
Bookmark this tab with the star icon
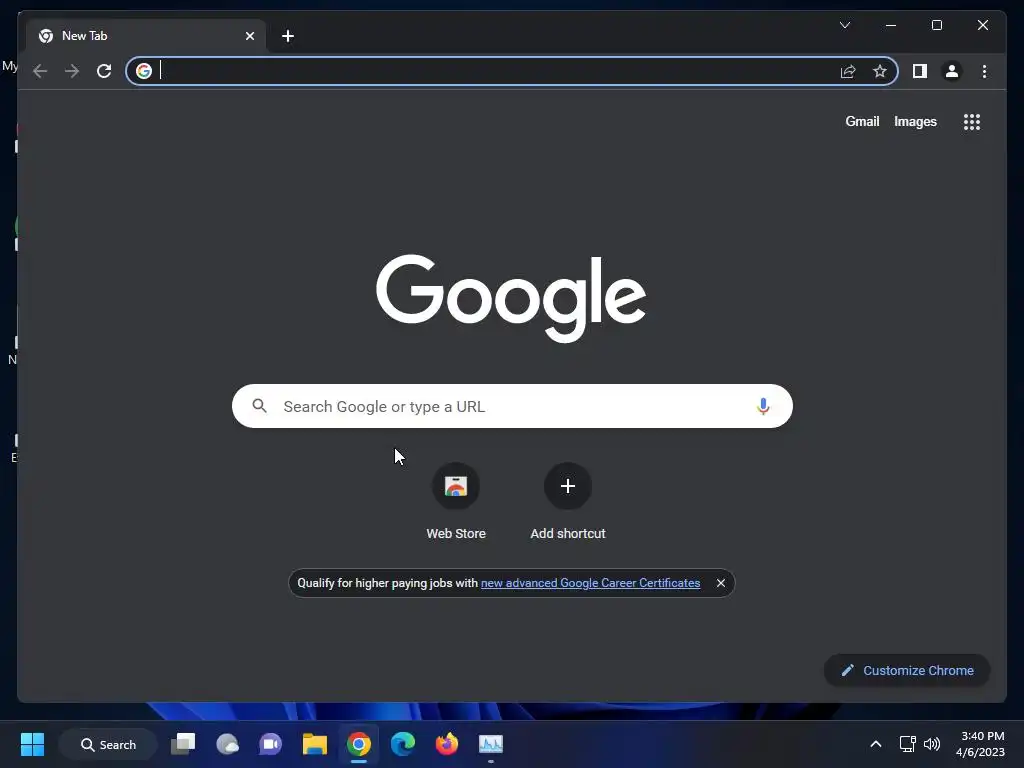pyautogui.click(x=880, y=71)
